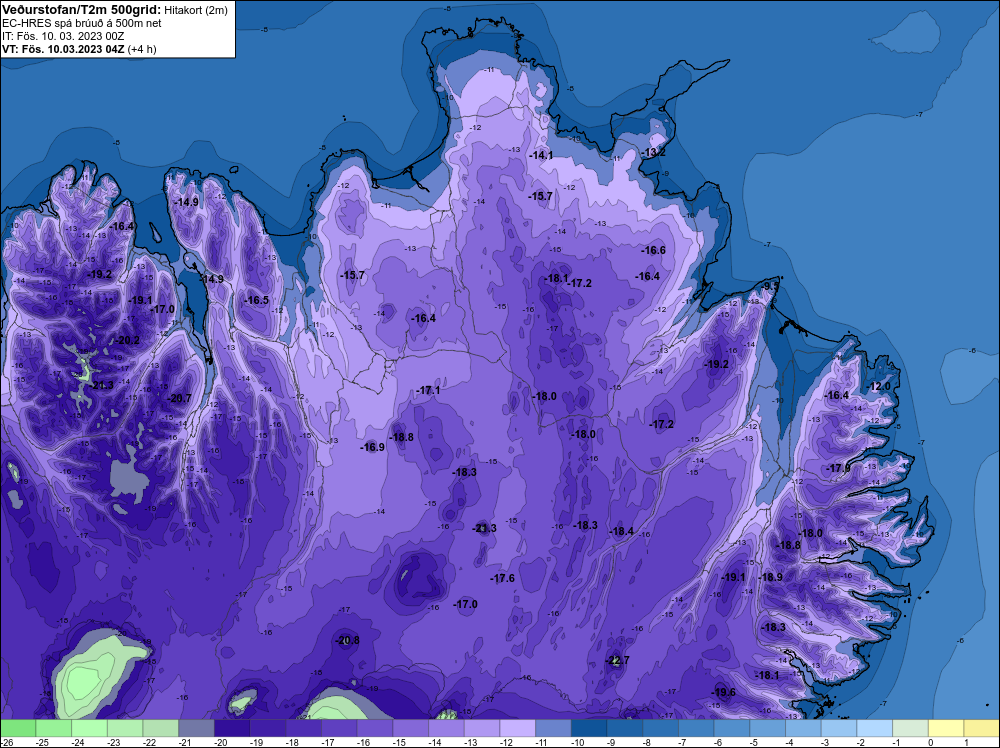
Task: Click the -8 legend scale label
Action: (x=648, y=742)
